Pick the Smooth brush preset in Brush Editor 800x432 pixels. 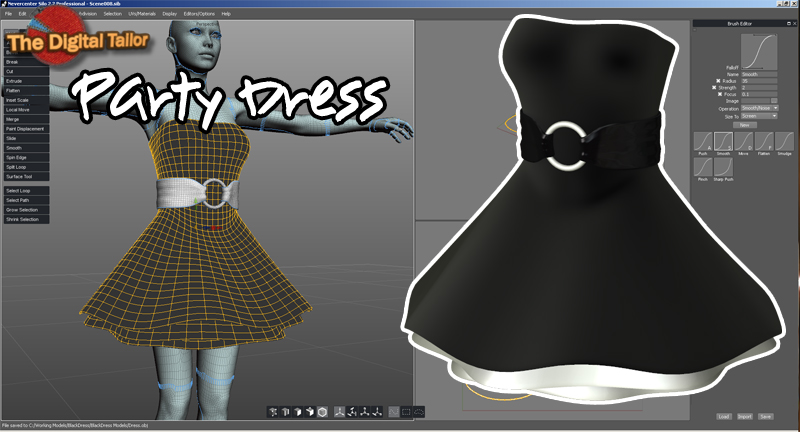[723, 141]
